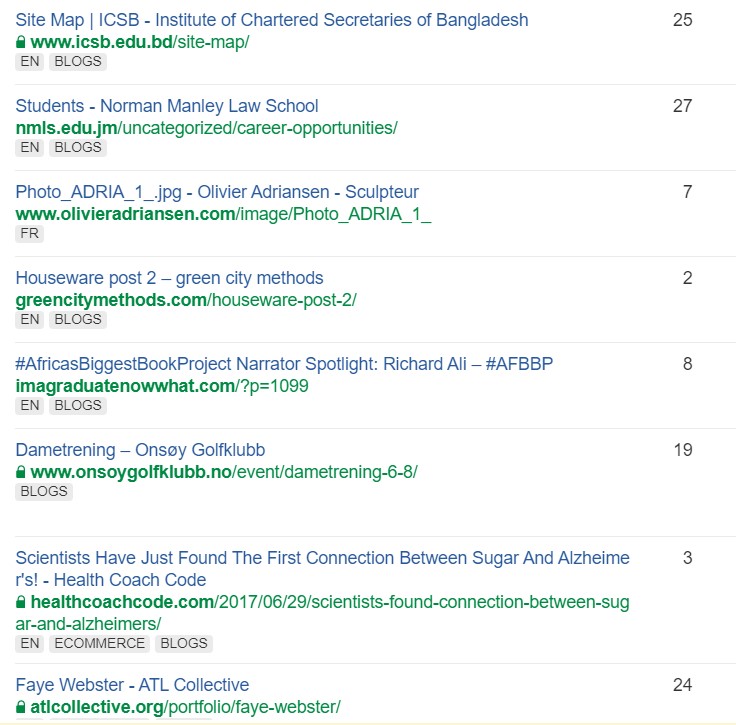Open the Photo_ADRIA_1_.jpg Olivier Adriansen title

[x=217, y=192]
